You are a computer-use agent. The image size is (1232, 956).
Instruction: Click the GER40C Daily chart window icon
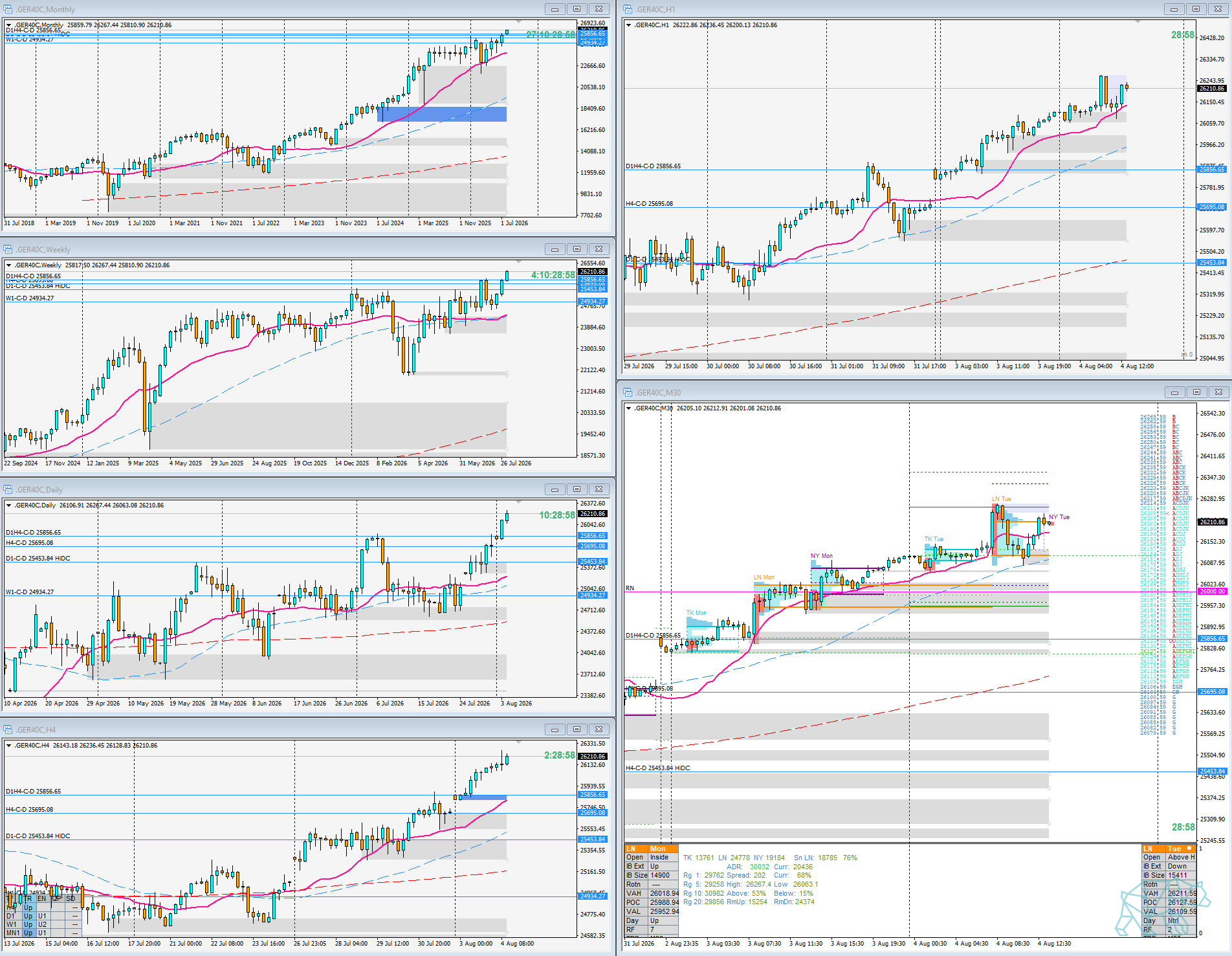[x=8, y=489]
